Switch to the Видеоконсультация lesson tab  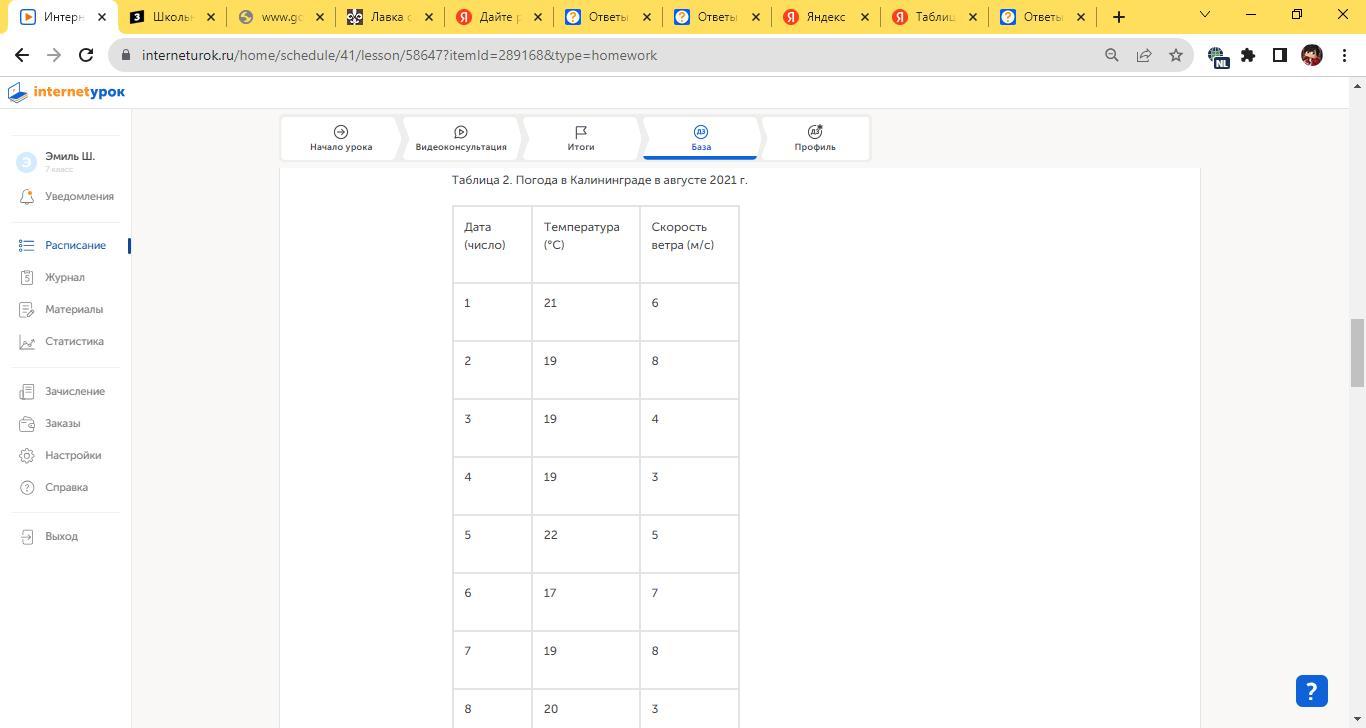(x=461, y=138)
